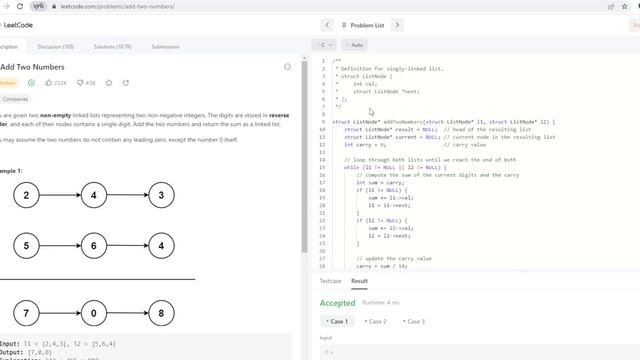Click the solved check mark icon
The width and height of the screenshot is (640, 360).
coord(31,82)
